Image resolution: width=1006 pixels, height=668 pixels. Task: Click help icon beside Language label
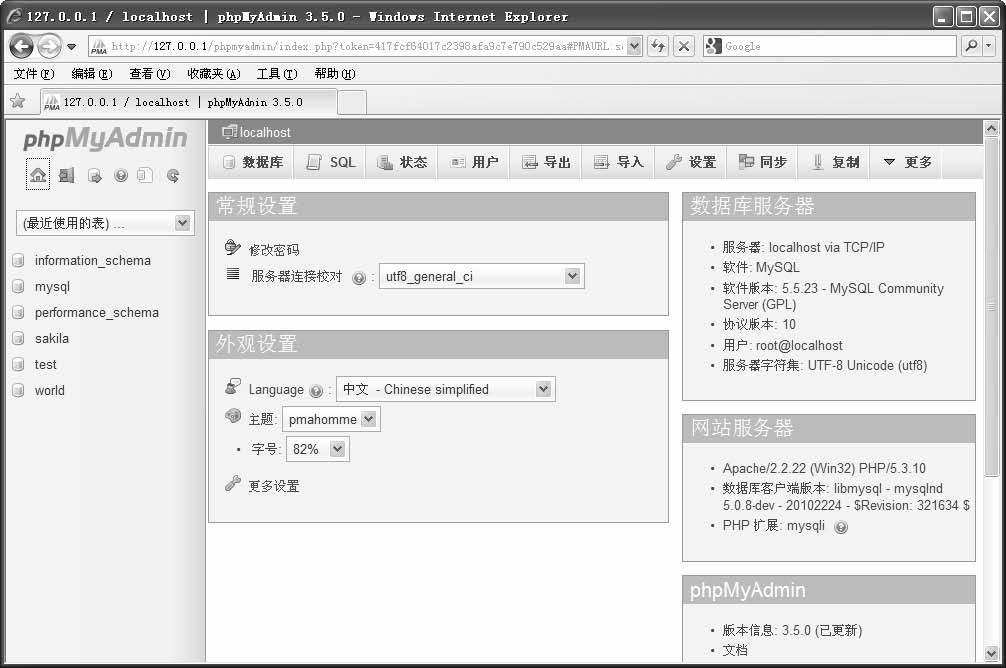coord(316,391)
